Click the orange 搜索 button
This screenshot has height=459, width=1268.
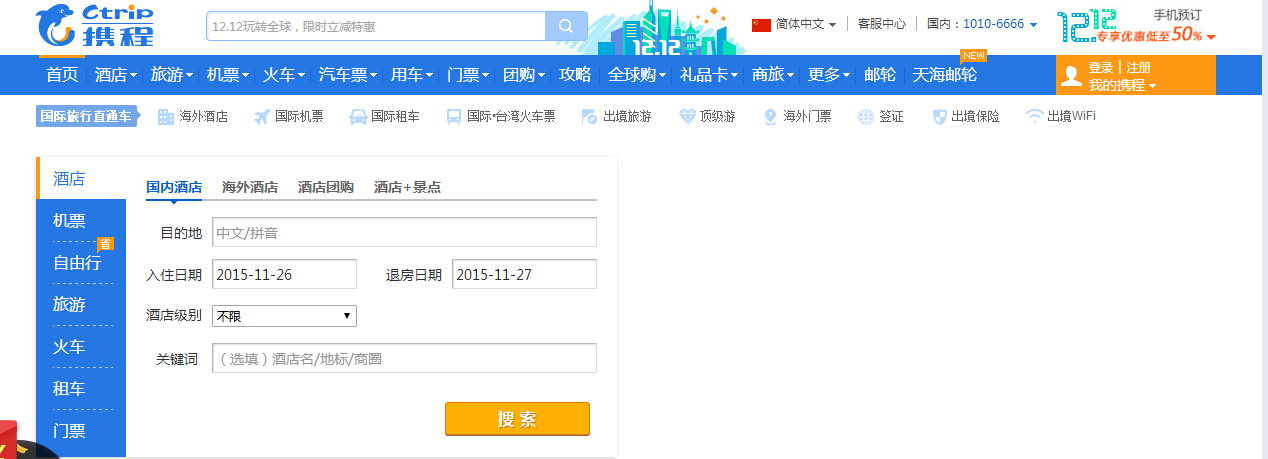coord(517,419)
